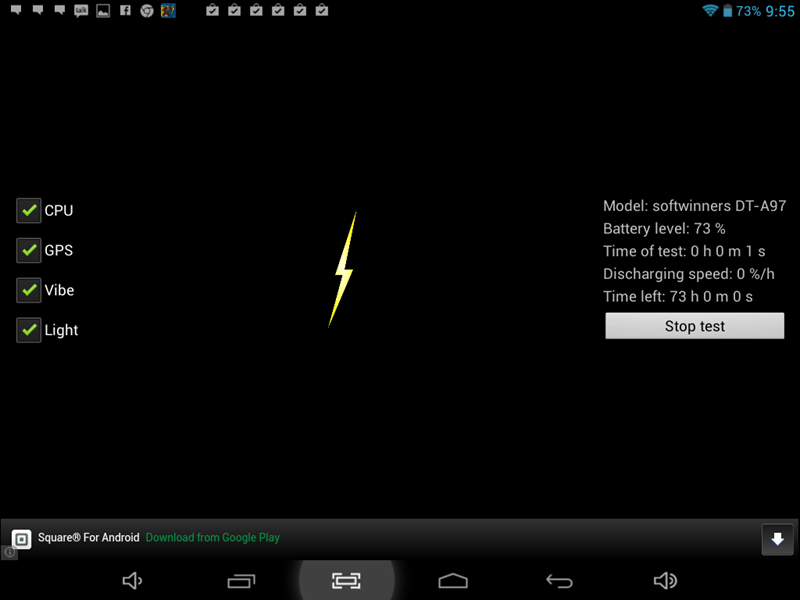800x600 pixels.
Task: Open the recent apps navigation icon
Action: pos(241,581)
